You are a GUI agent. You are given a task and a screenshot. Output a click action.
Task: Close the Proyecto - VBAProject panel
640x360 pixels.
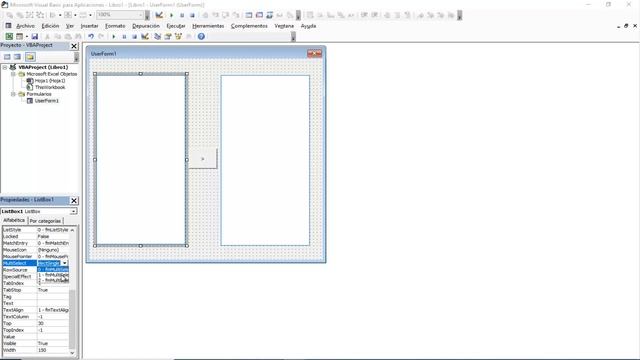[x=74, y=46]
